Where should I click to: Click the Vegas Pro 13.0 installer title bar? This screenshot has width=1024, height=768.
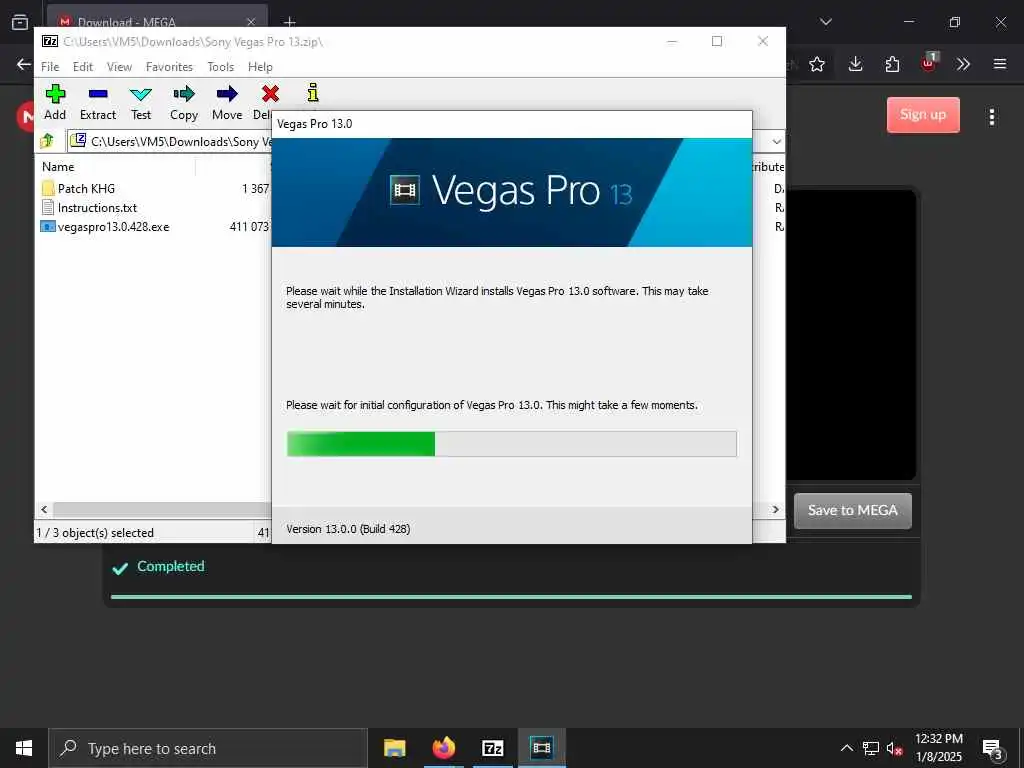[511, 124]
